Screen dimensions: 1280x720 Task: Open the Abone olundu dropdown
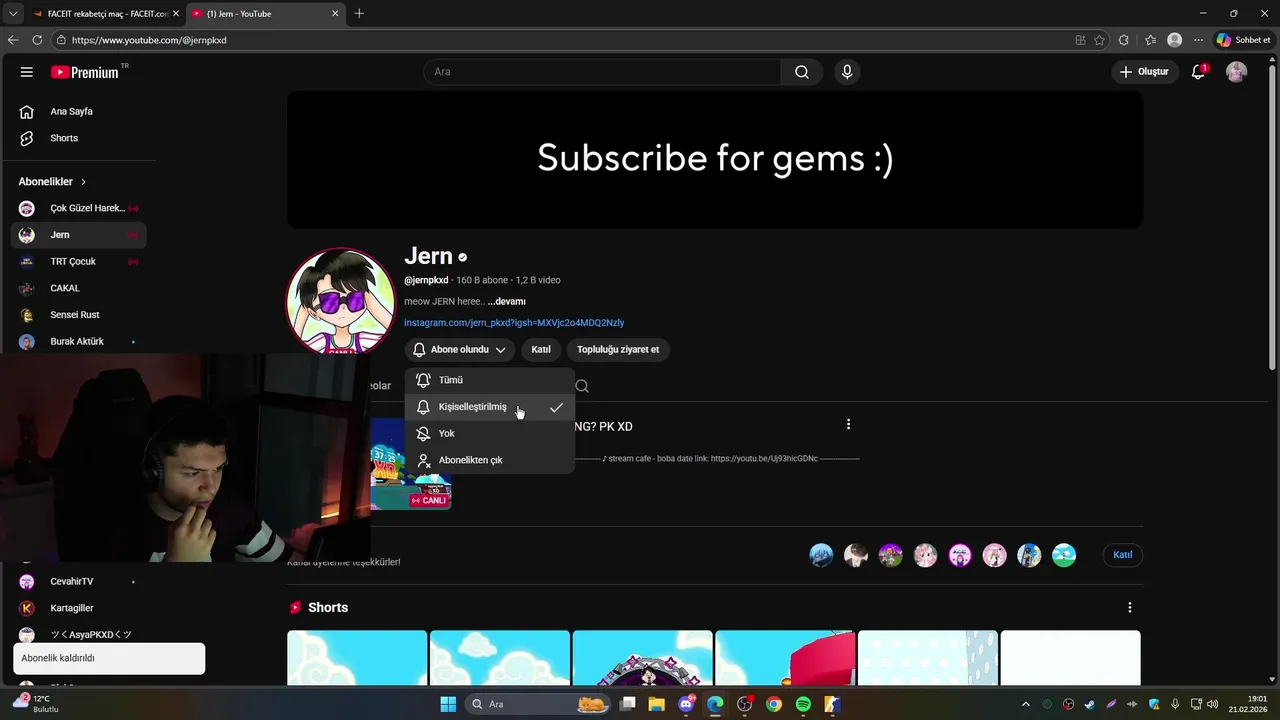460,349
